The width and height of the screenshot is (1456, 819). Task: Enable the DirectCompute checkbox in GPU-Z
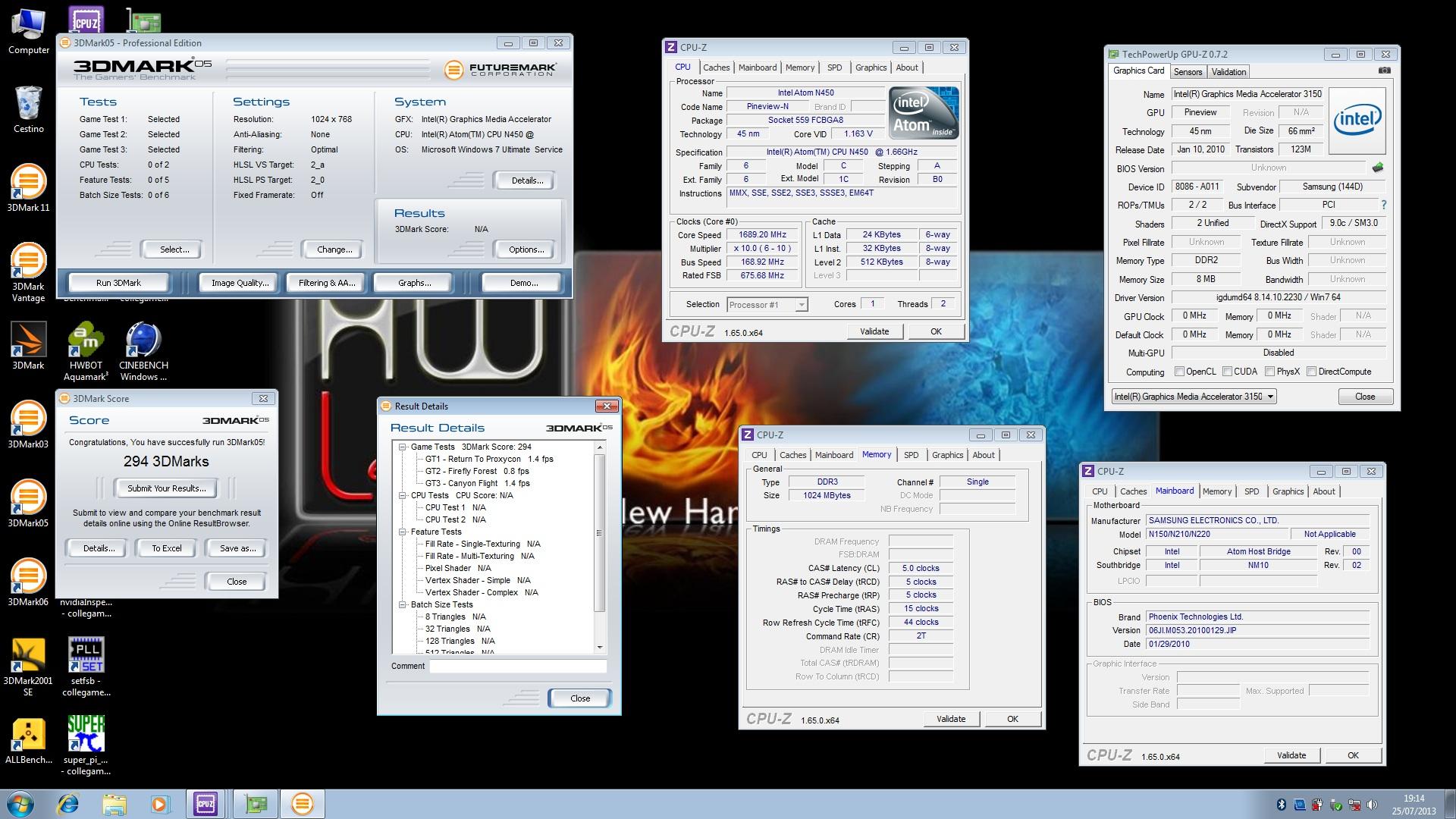1311,372
